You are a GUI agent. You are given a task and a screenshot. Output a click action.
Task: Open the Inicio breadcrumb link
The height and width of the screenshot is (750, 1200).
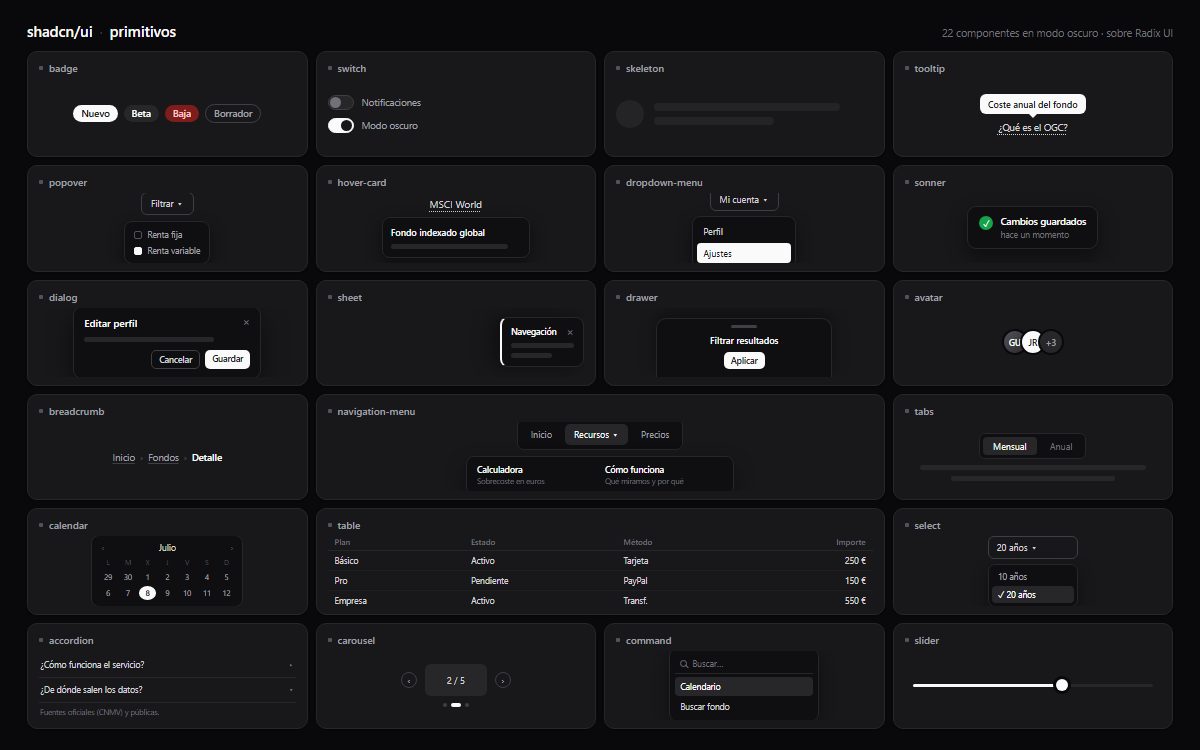point(124,458)
